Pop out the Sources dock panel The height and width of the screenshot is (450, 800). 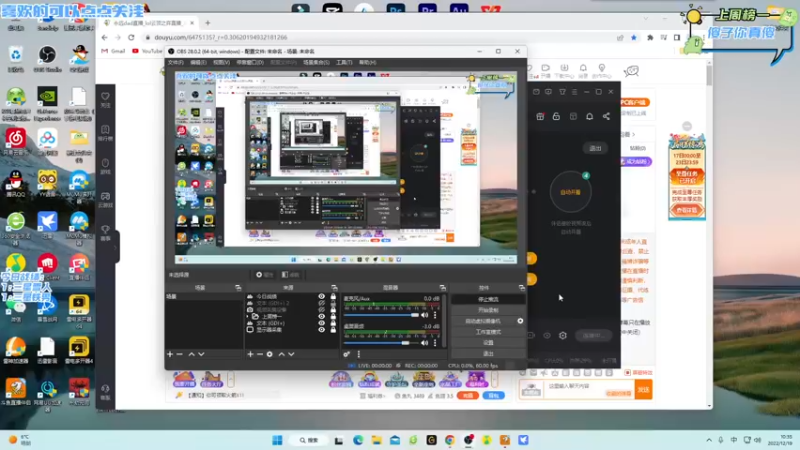[x=334, y=288]
